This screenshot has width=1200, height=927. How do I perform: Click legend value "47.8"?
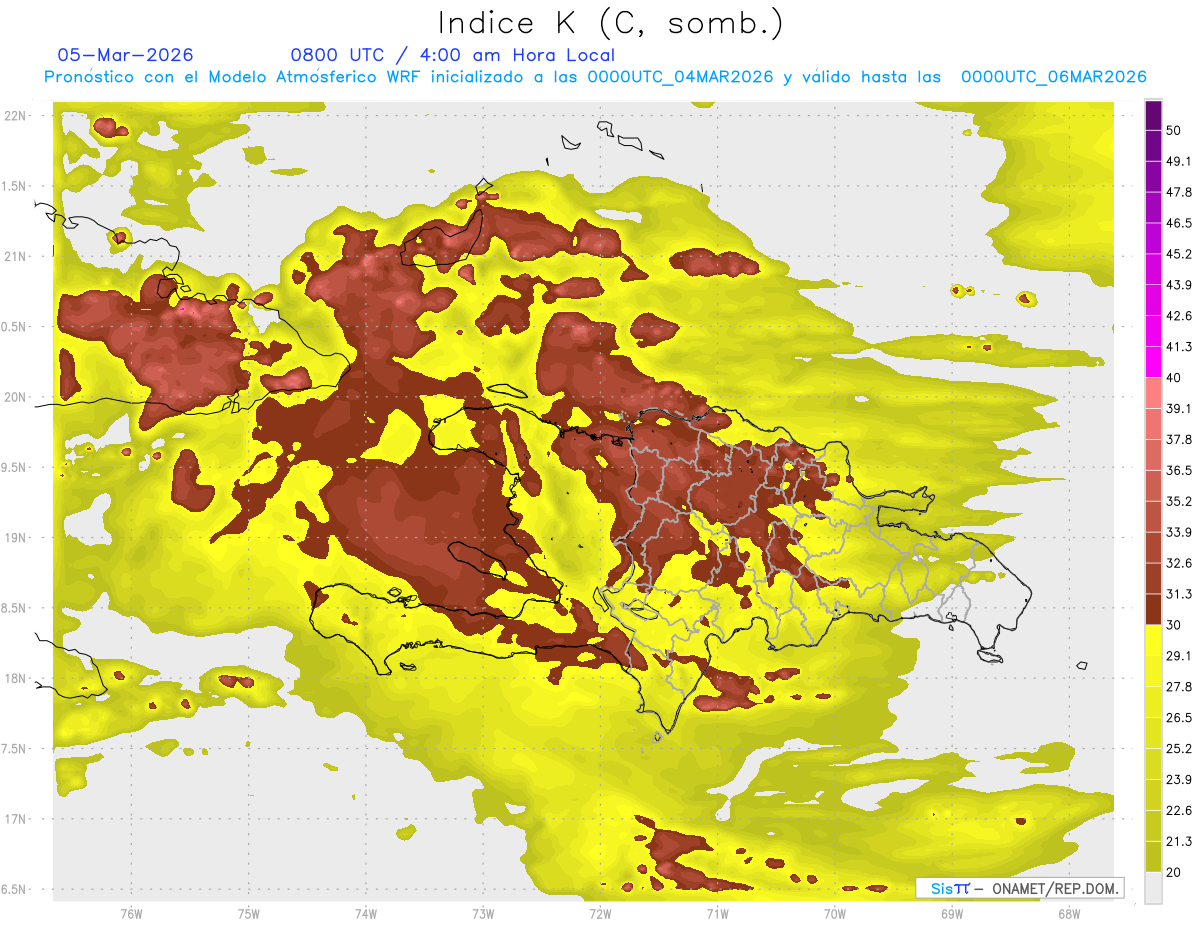(x=1178, y=192)
